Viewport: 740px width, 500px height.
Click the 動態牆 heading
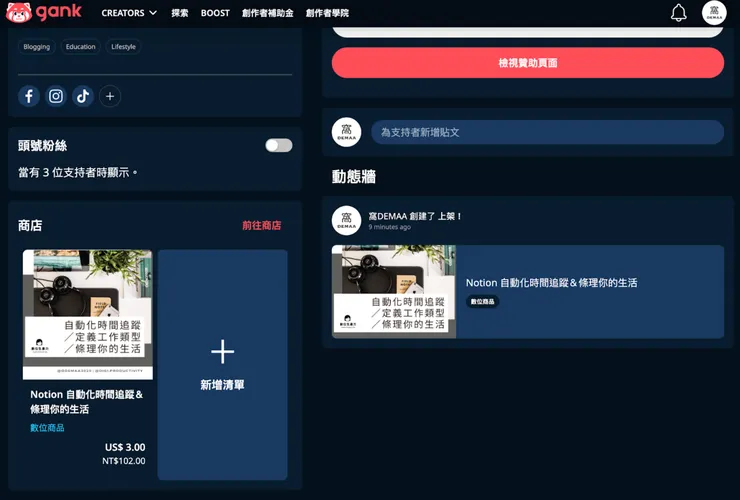[353, 177]
